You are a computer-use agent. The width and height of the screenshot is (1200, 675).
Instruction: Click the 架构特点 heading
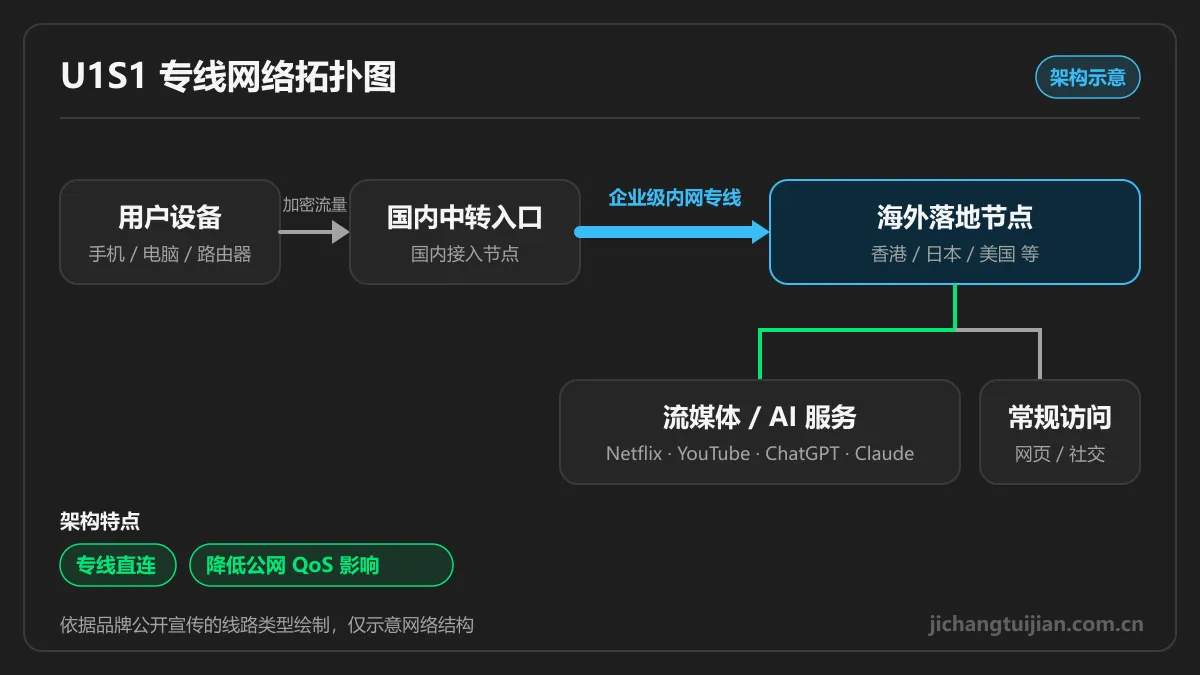[x=100, y=521]
